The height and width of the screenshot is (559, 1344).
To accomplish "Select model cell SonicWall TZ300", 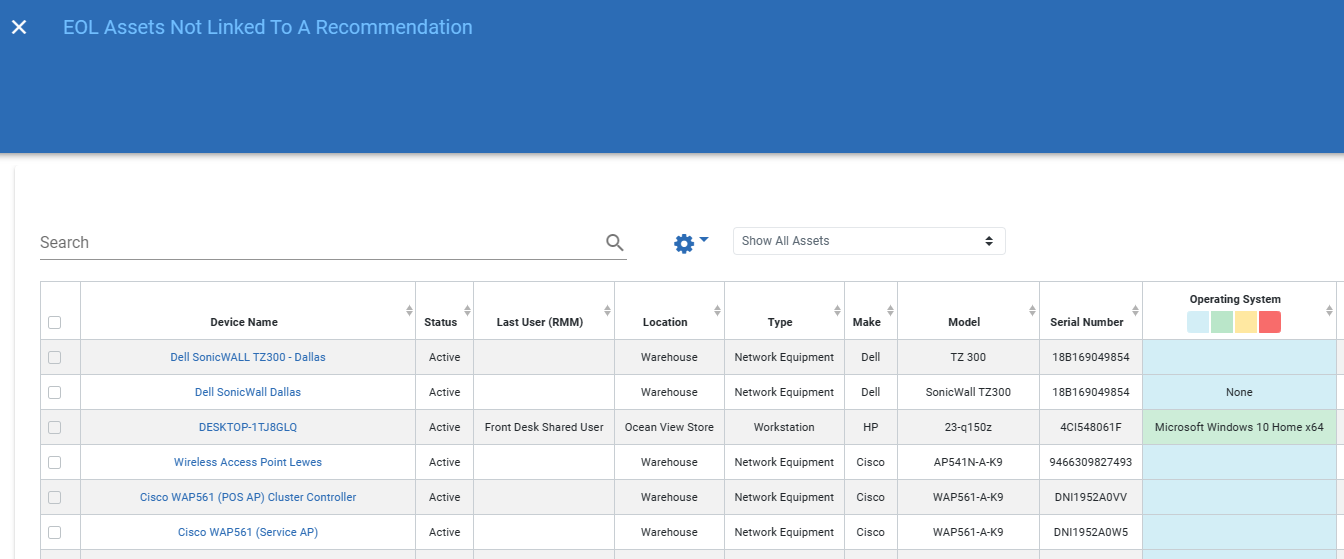I will pos(968,392).
